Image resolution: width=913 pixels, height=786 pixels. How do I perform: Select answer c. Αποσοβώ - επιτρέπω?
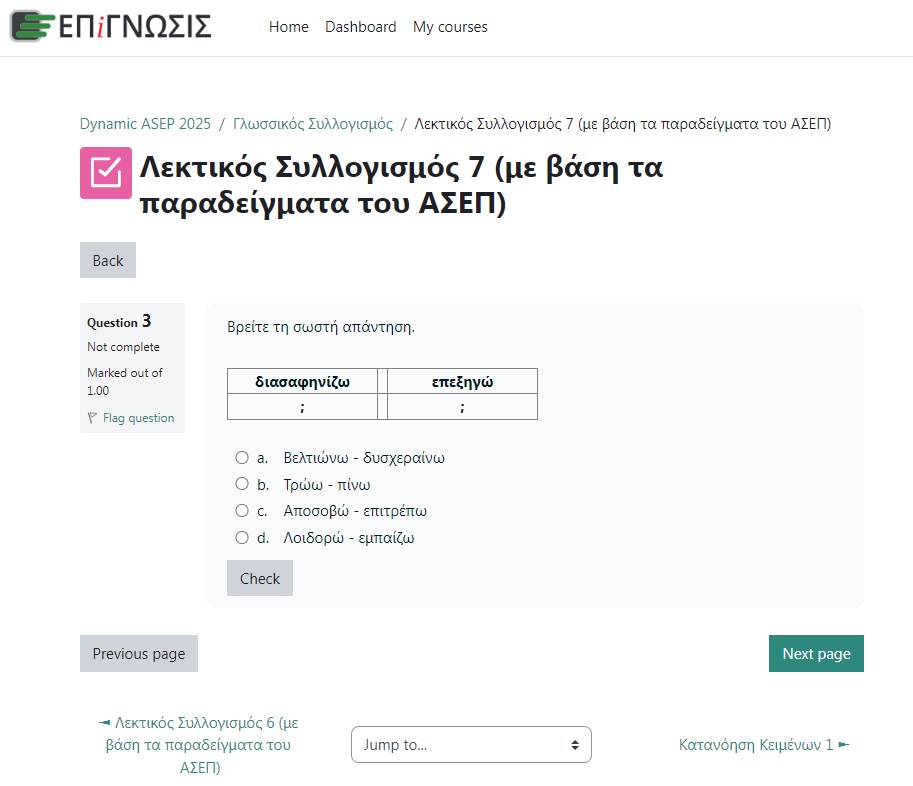tap(242, 511)
